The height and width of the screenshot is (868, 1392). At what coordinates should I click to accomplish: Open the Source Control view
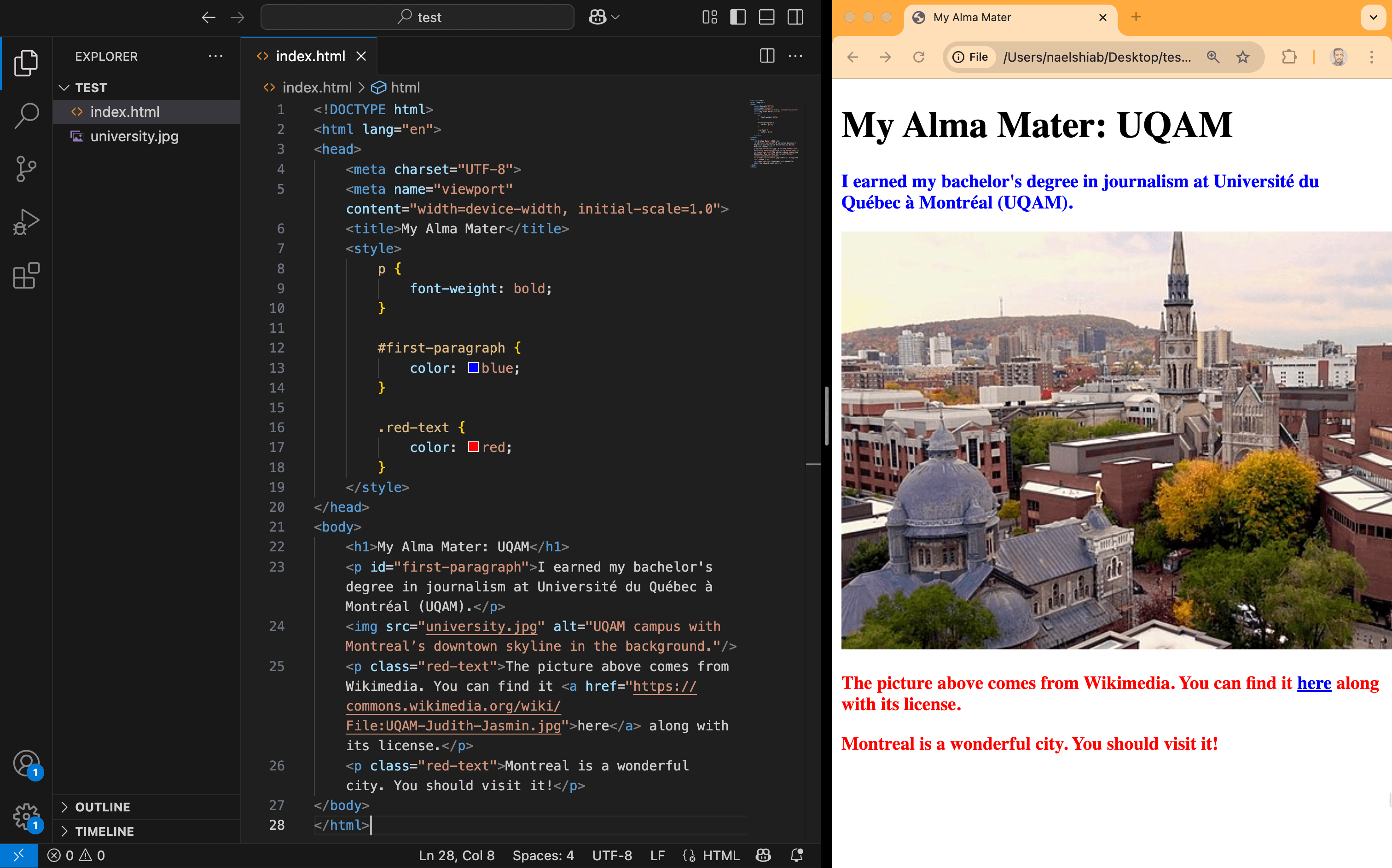click(x=26, y=169)
